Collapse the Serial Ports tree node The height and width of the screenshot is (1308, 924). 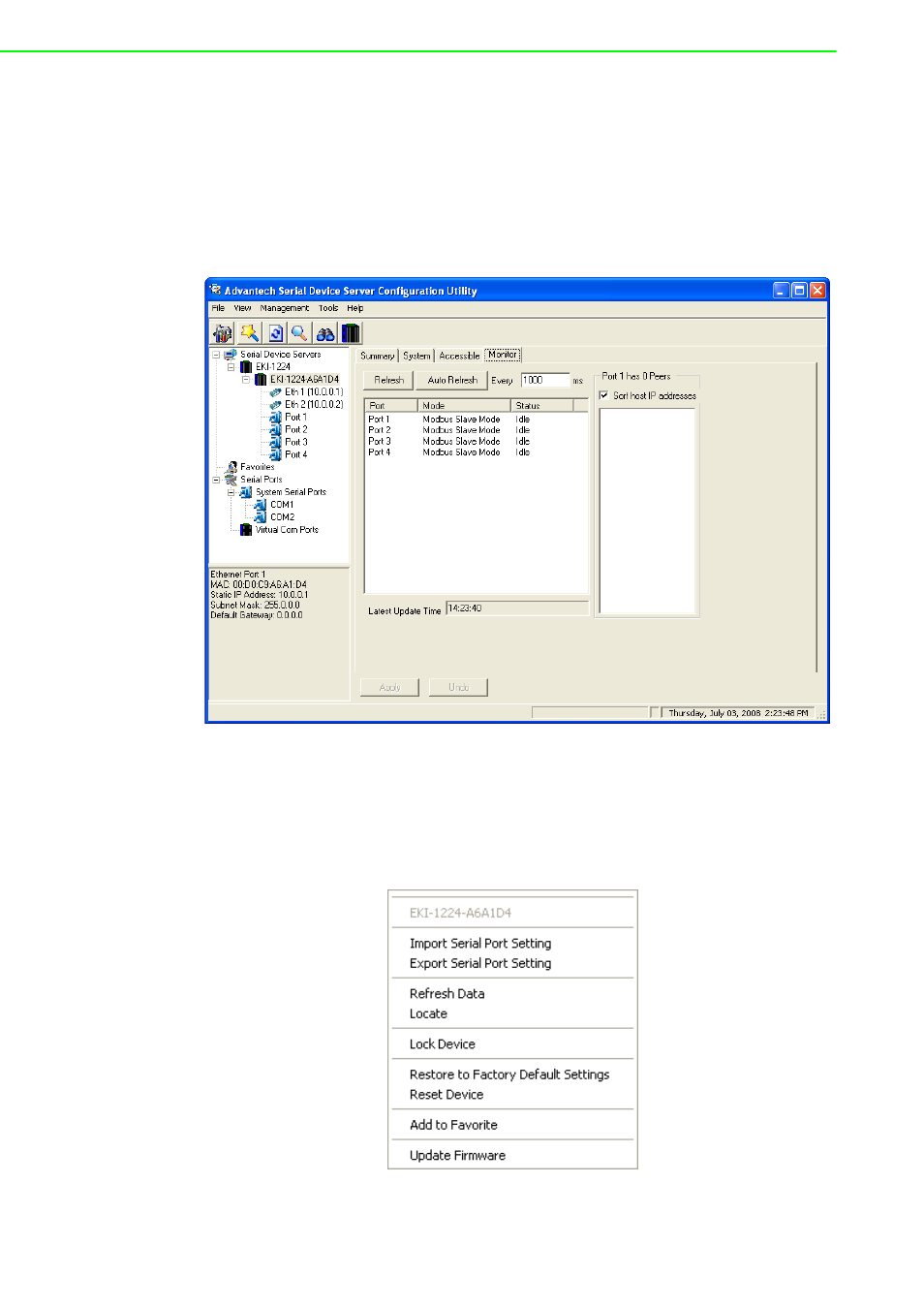click(216, 480)
